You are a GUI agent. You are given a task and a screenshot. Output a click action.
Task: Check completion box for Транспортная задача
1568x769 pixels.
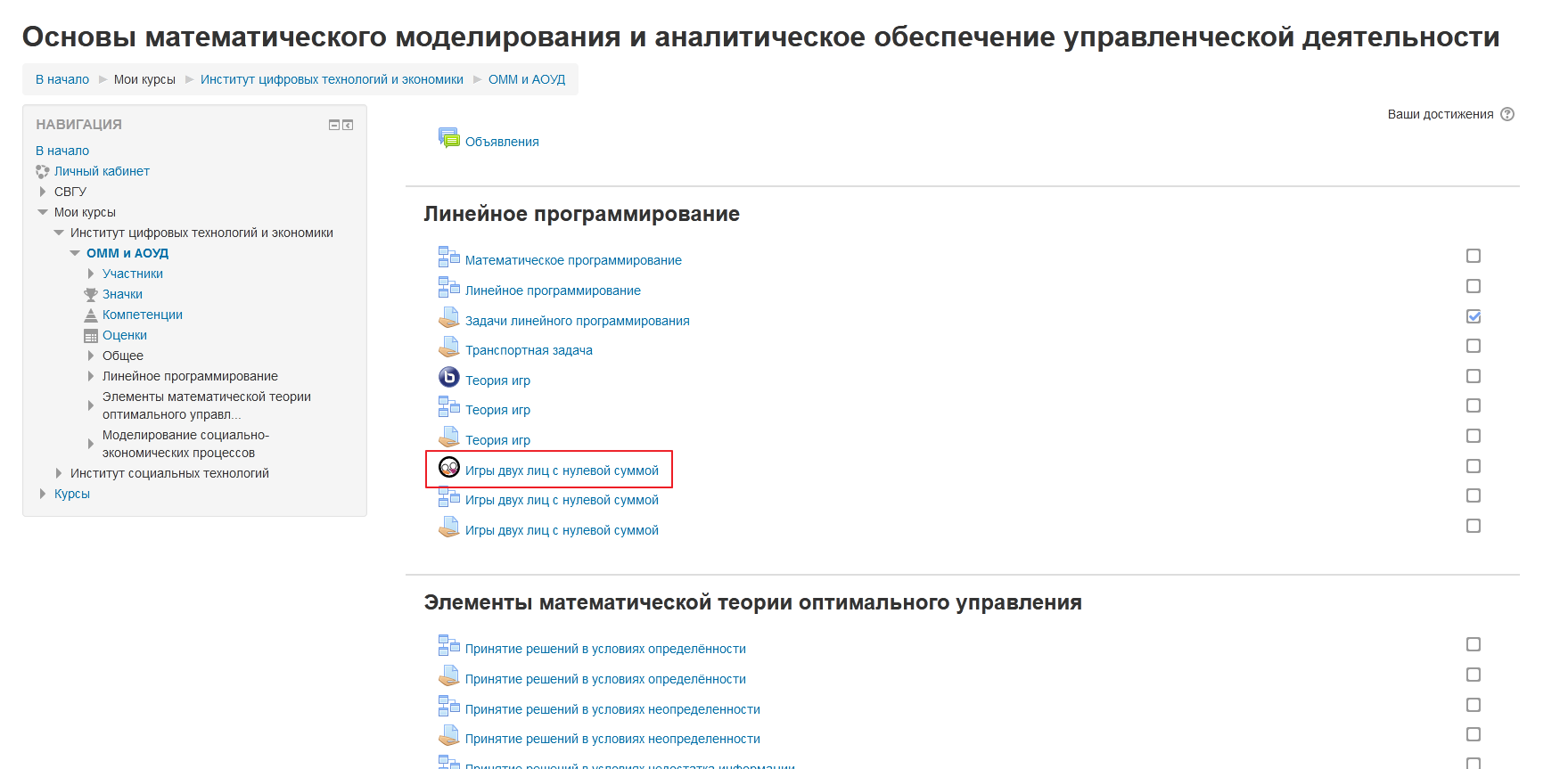(x=1474, y=346)
